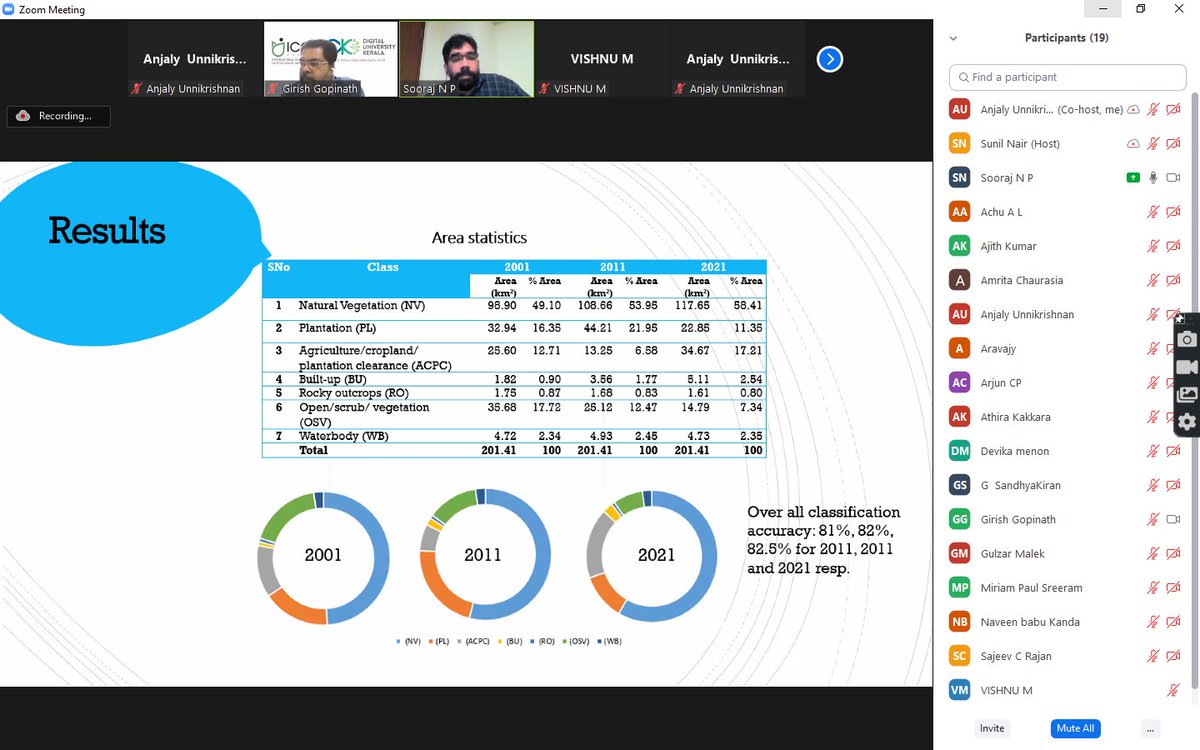Start the side toolbar's video camera recorder

pos(1187,367)
